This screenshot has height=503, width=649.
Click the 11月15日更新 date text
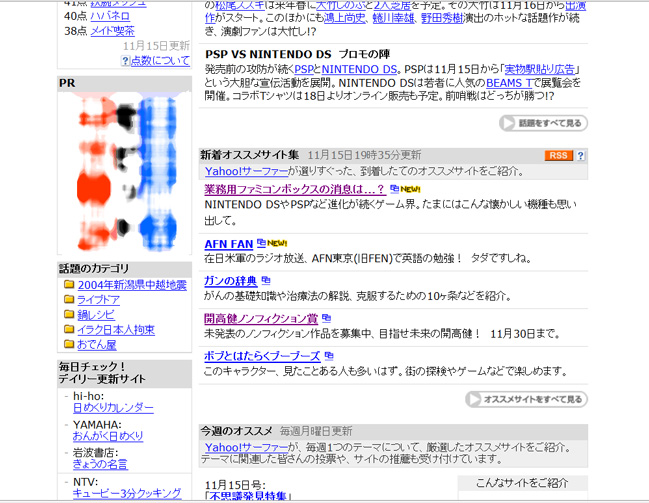click(x=156, y=46)
